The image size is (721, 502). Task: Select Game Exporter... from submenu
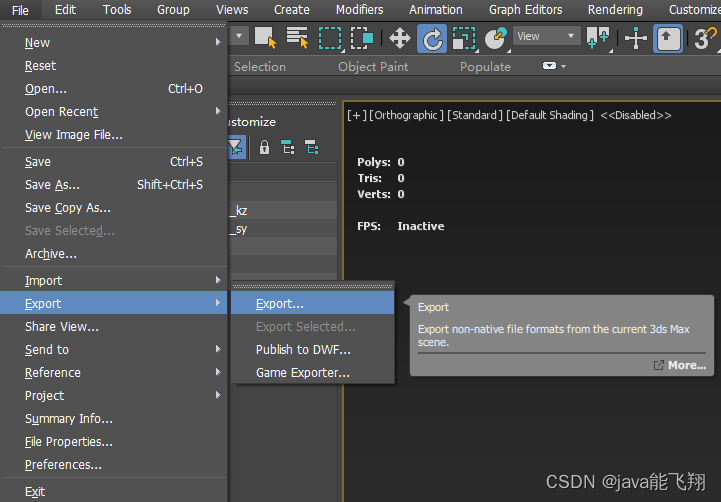[x=302, y=373]
